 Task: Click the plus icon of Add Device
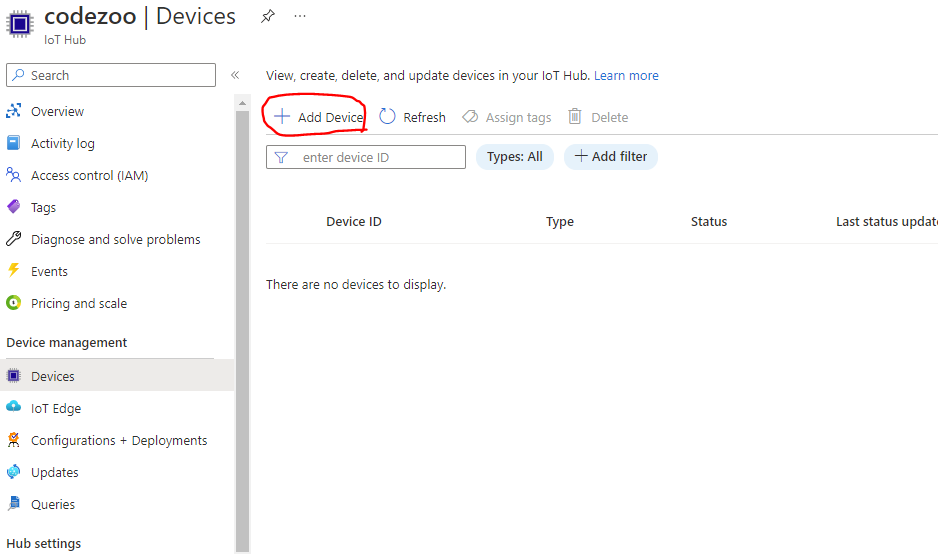point(281,116)
